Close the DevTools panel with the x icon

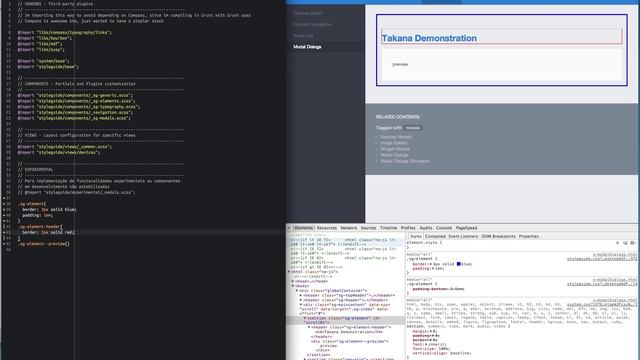(x=289, y=228)
